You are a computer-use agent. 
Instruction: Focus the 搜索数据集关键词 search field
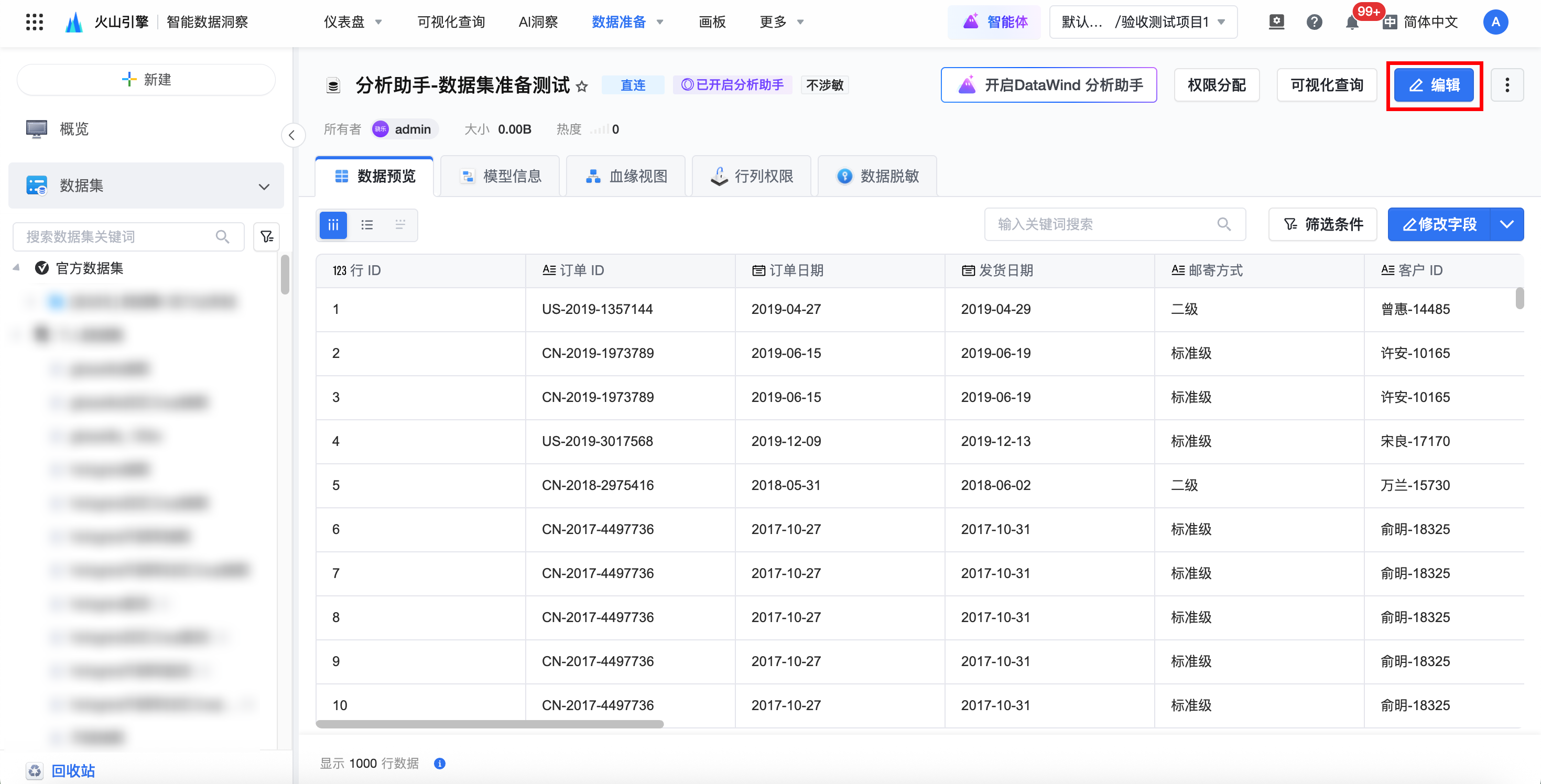(128, 237)
